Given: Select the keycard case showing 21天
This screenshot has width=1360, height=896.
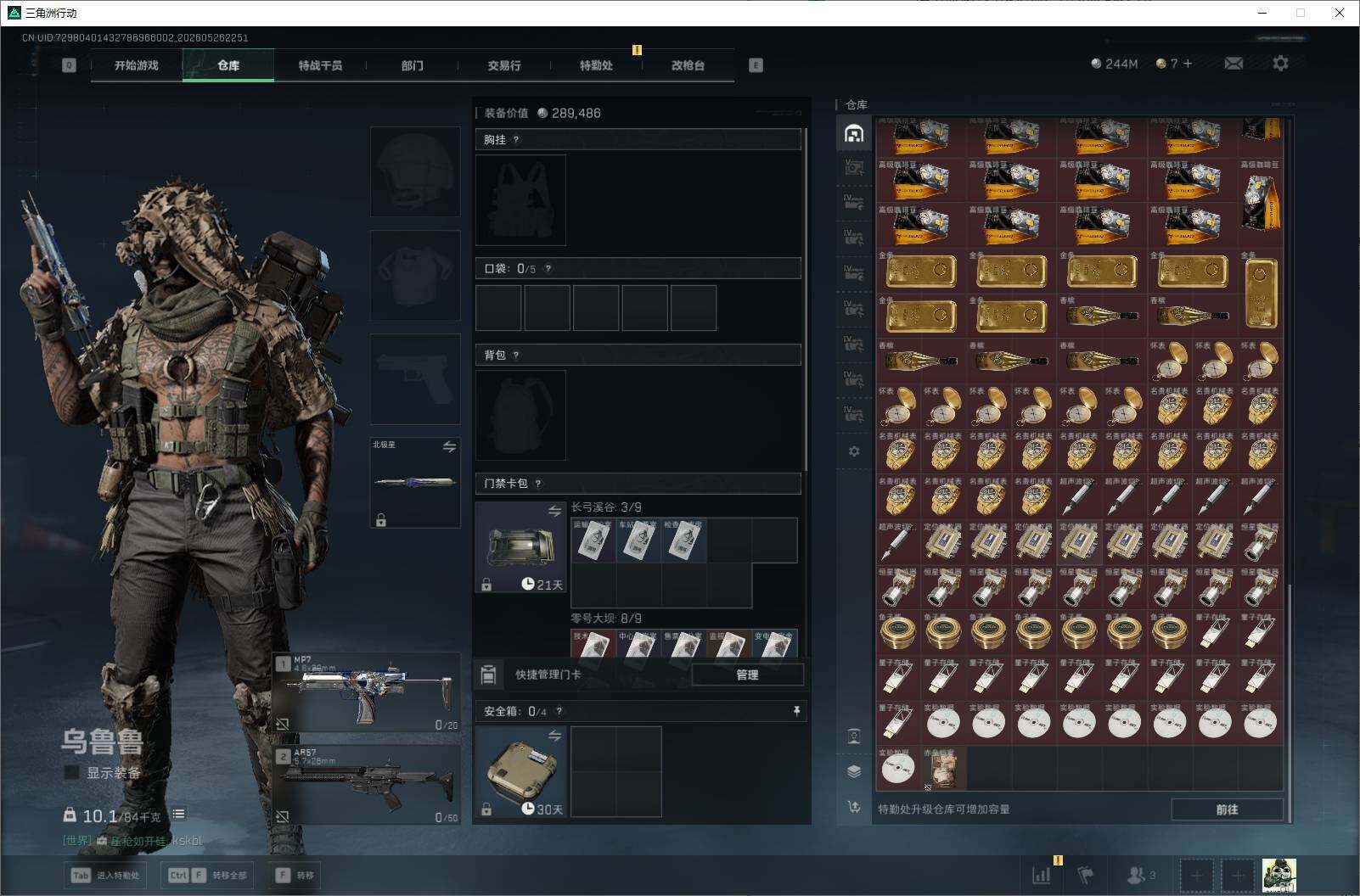Looking at the screenshot, I should (520, 546).
